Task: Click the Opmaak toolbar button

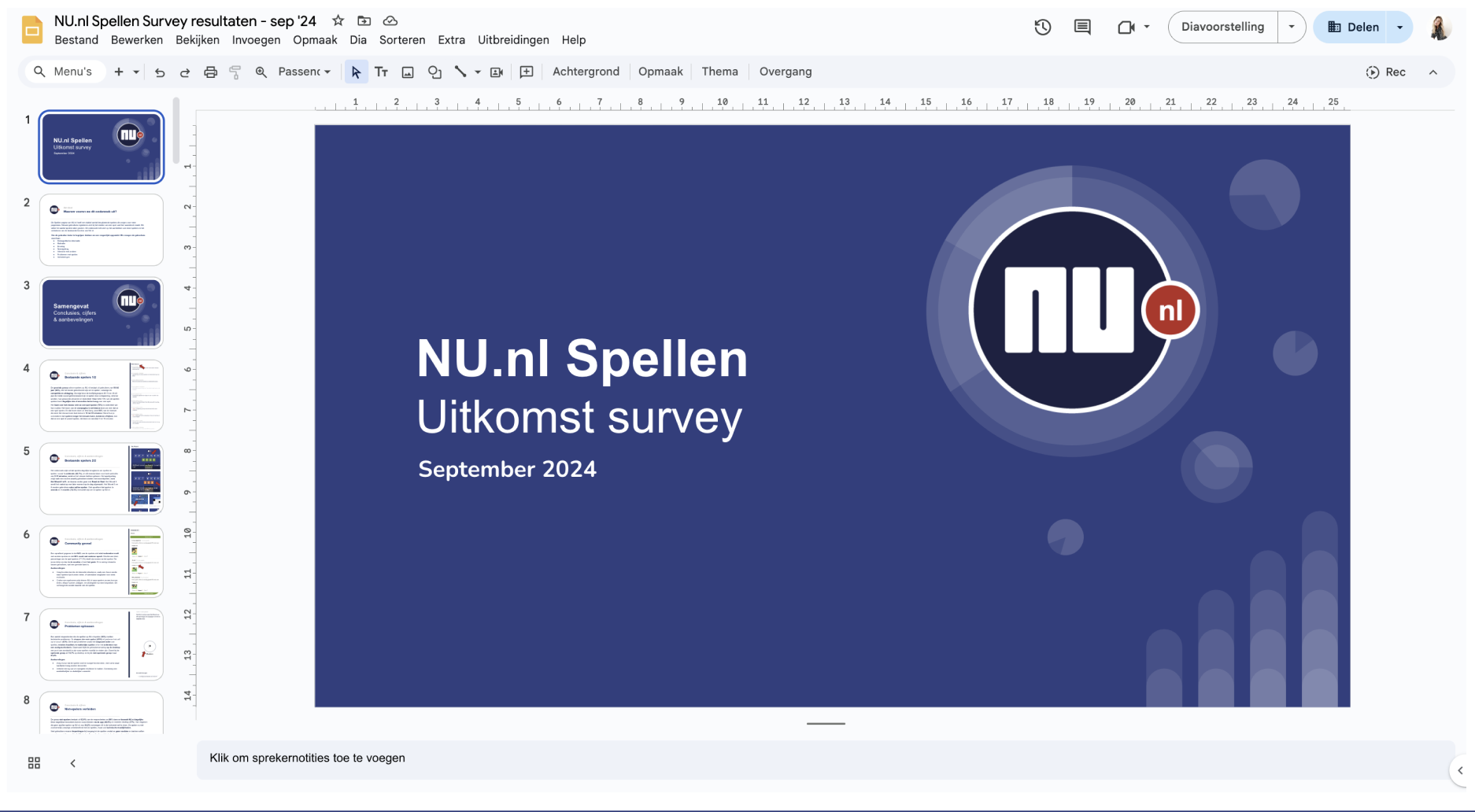Action: [x=660, y=72]
